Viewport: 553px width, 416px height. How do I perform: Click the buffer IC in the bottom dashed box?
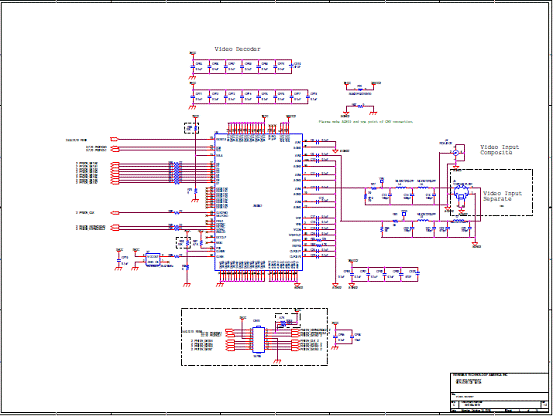pyautogui.click(x=258, y=340)
